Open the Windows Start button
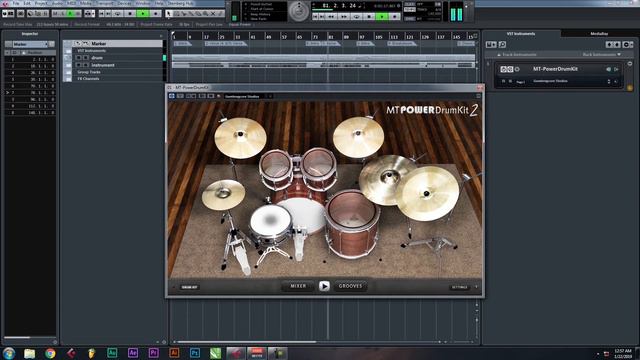640x360 pixels. [x=9, y=353]
